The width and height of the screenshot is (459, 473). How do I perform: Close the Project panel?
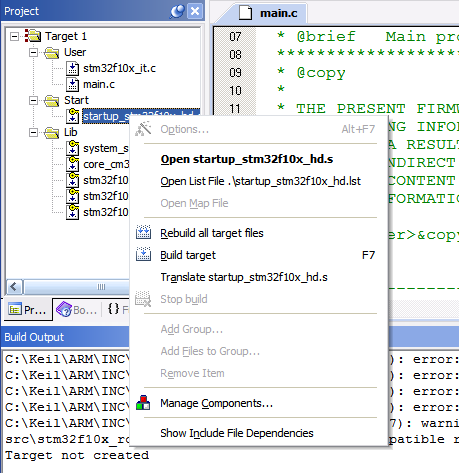pos(195,11)
